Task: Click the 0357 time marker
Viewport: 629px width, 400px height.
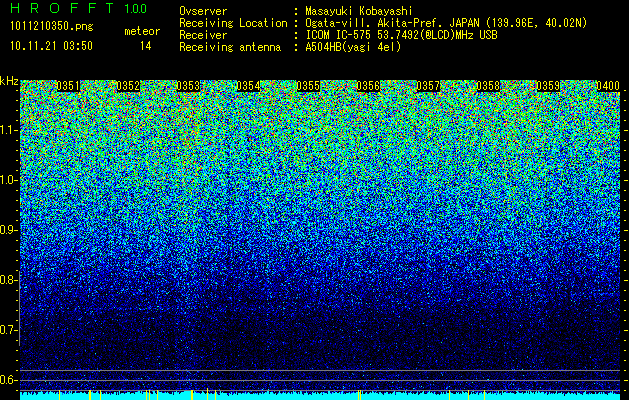Action: pyautogui.click(x=428, y=86)
